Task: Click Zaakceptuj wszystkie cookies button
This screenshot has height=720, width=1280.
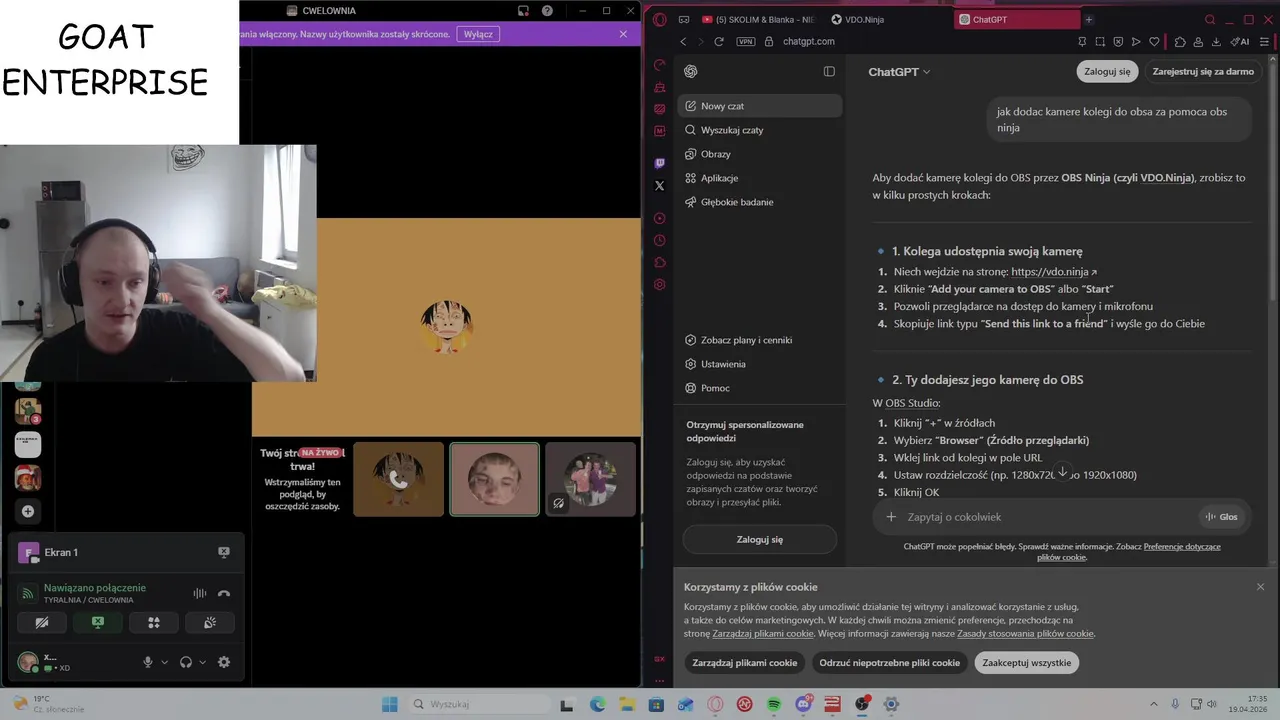Action: tap(1026, 663)
